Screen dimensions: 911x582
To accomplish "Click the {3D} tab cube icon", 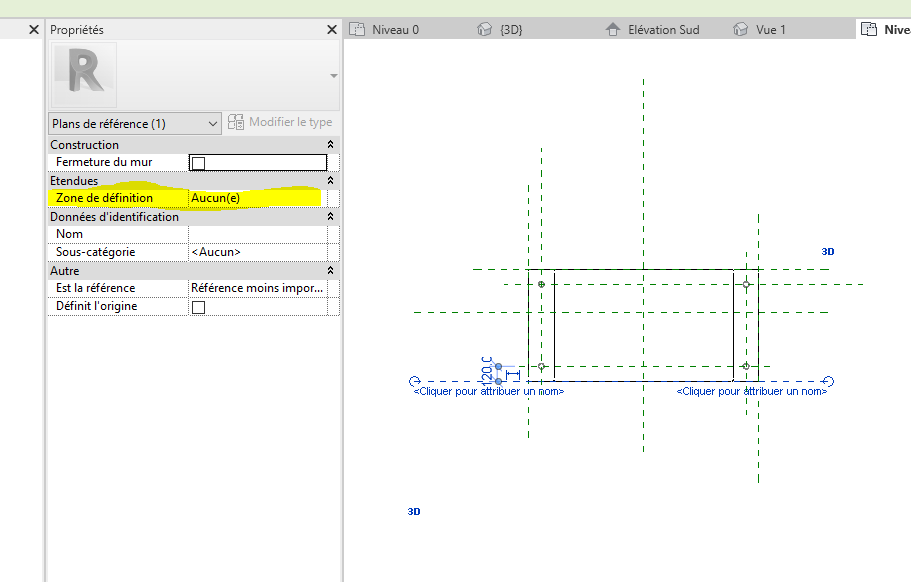I will click(x=485, y=29).
